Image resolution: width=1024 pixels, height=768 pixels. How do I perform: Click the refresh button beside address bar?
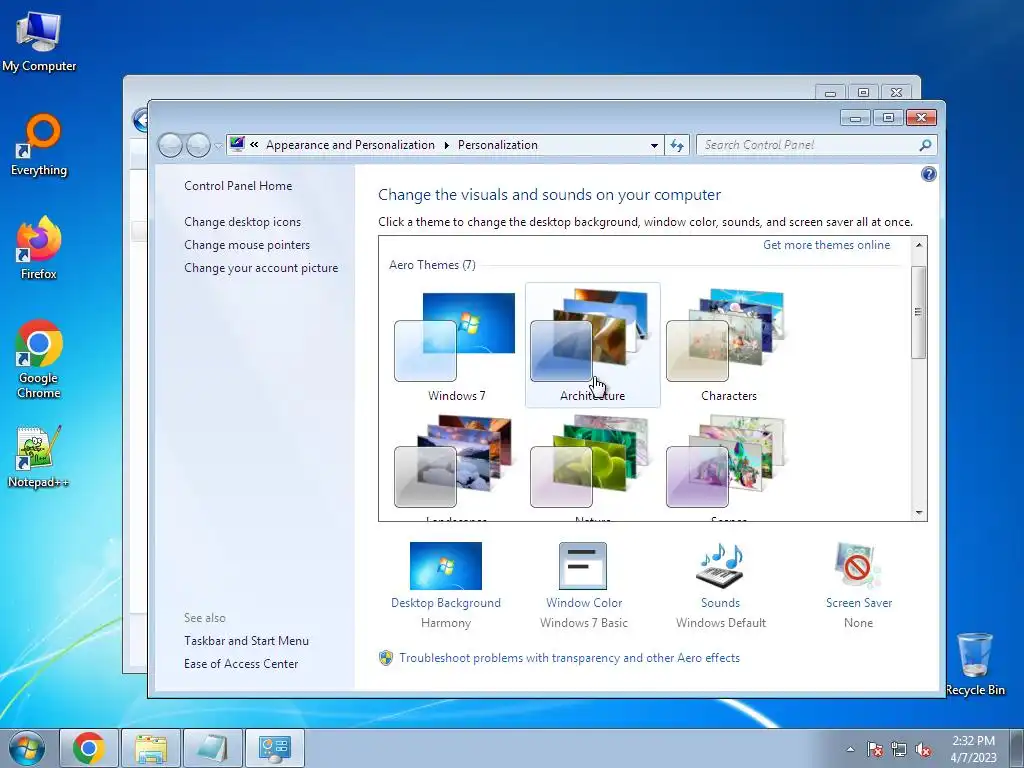point(677,145)
